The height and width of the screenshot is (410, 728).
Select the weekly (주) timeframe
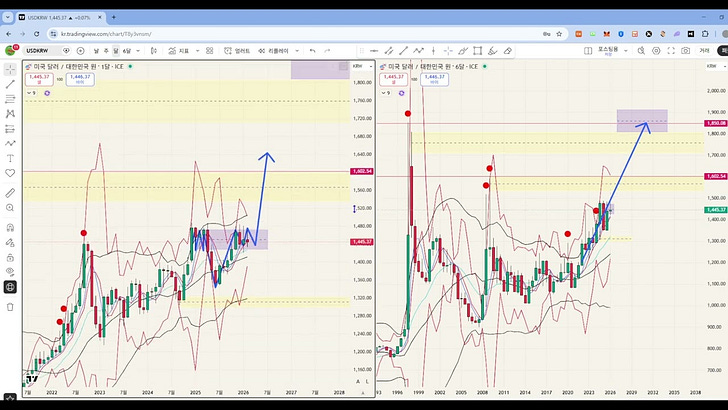pyautogui.click(x=106, y=51)
